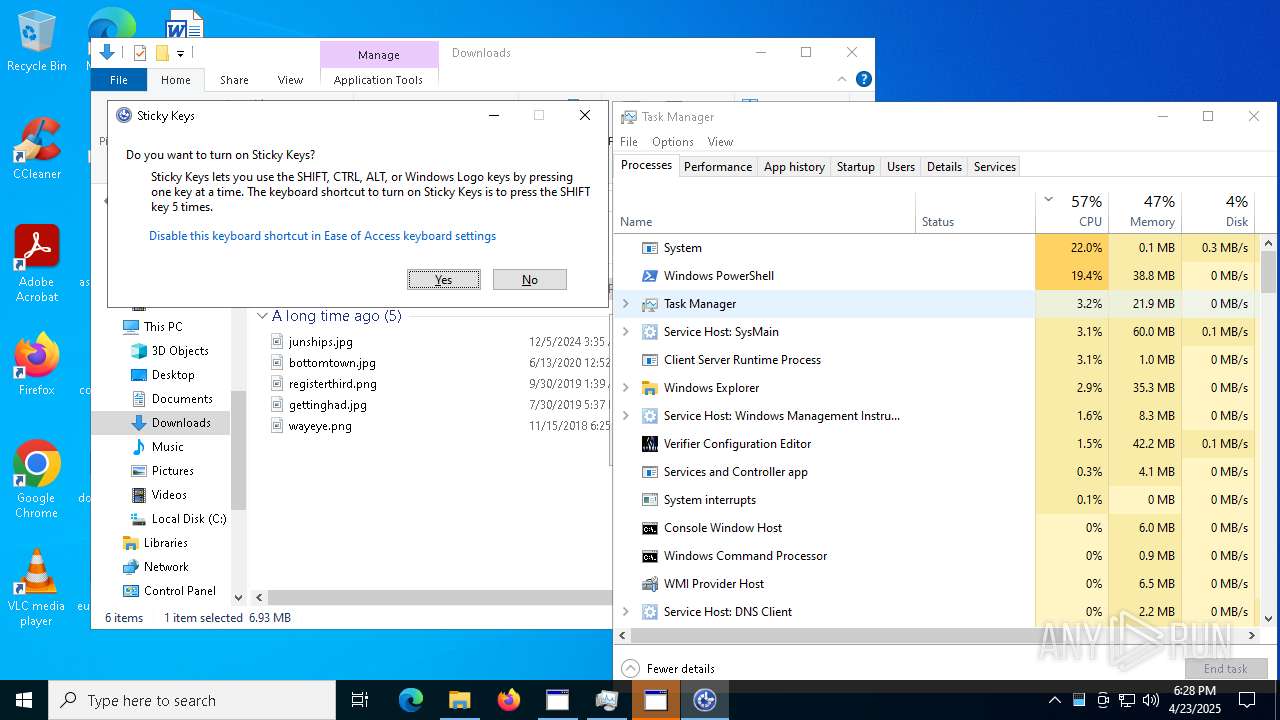
Task: Click Yes in Sticky Keys dialog
Action: coord(444,279)
